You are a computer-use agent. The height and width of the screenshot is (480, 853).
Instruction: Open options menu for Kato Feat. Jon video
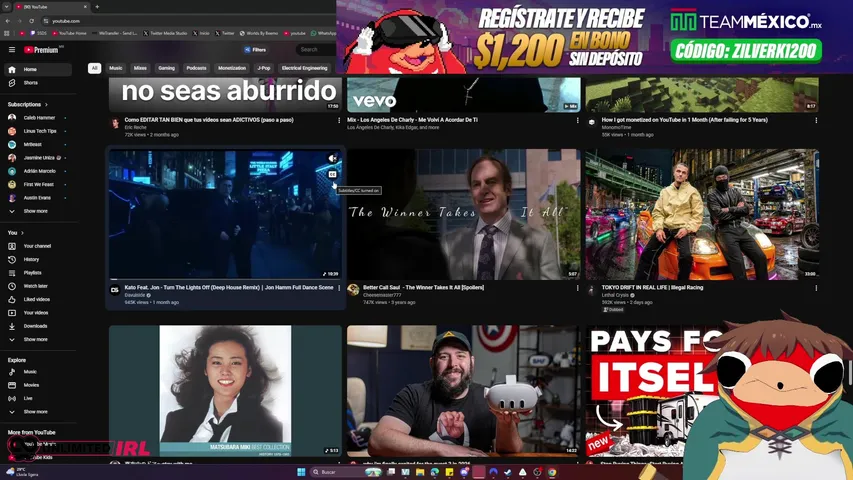339,288
